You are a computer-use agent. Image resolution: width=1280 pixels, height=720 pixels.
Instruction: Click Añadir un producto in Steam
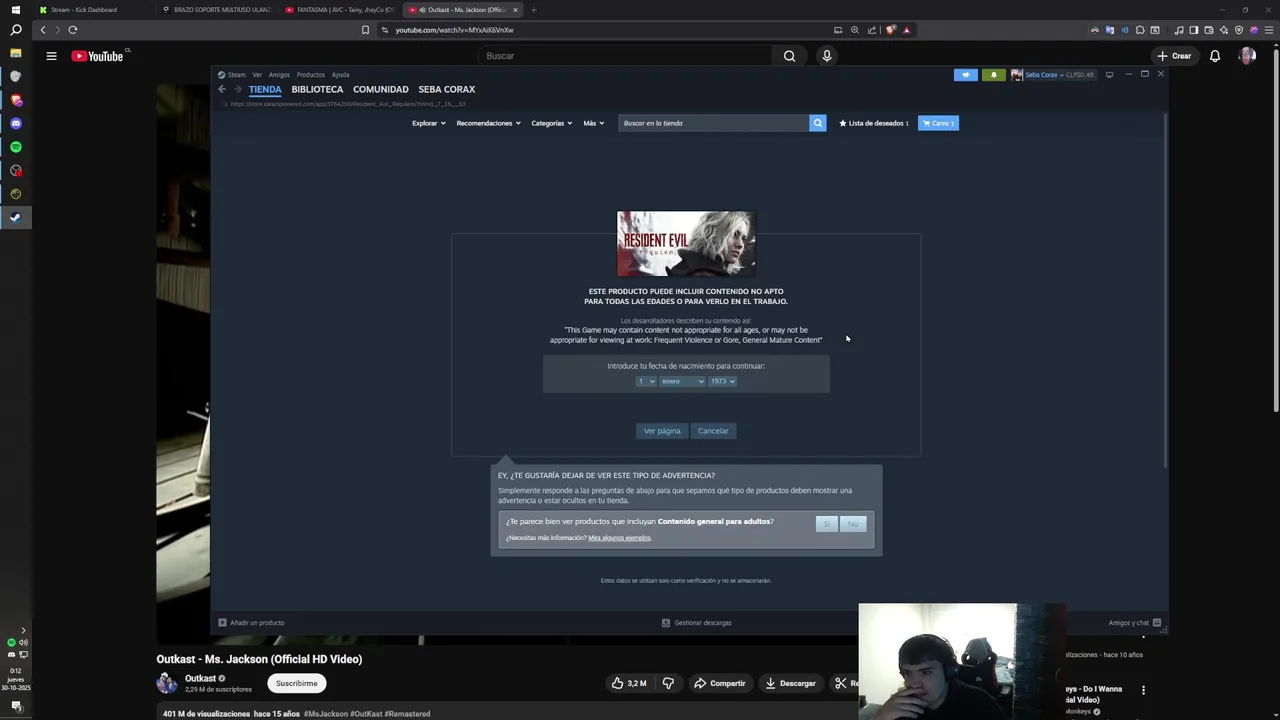251,623
